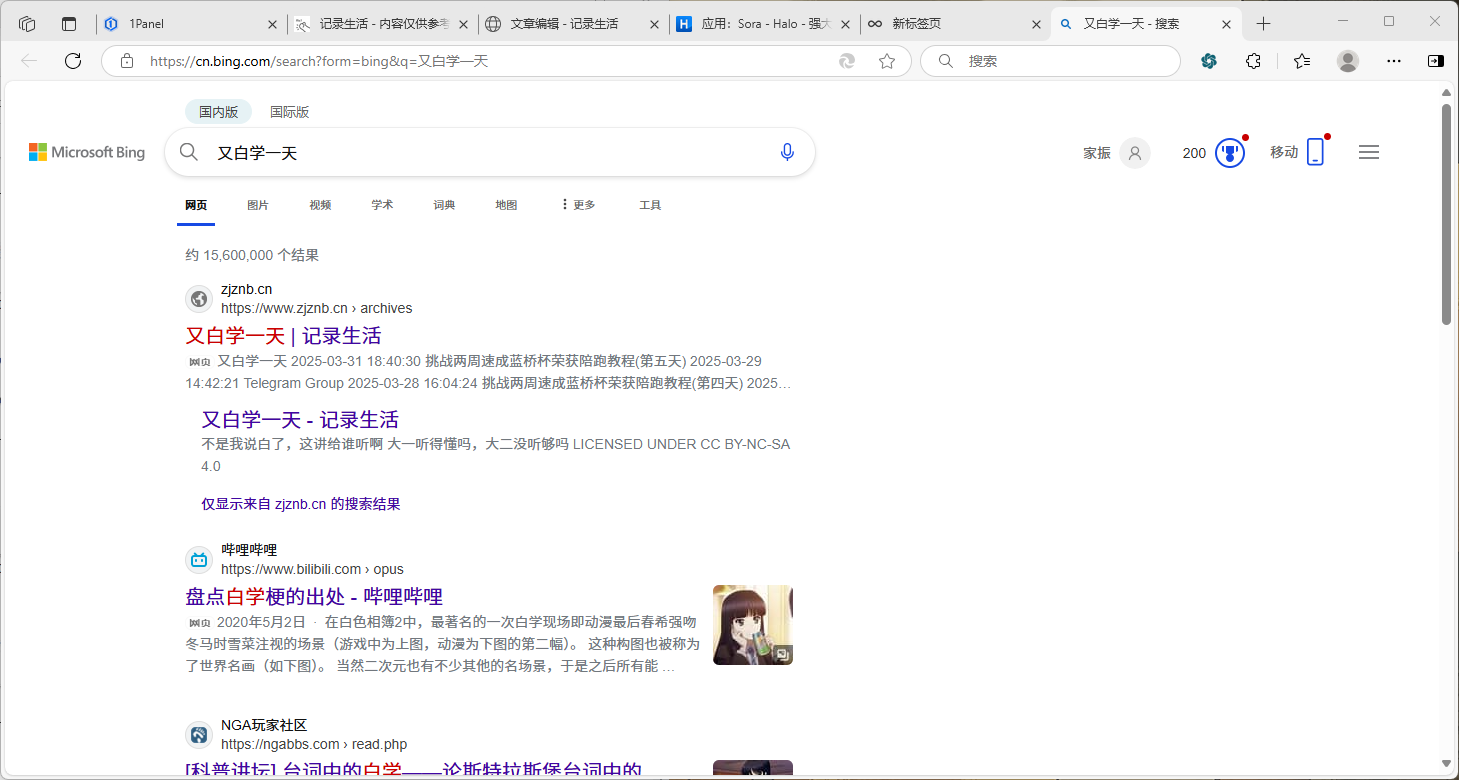Viewport: 1459px width, 780px height.
Task: Open the hamburger settings menu
Action: [1368, 152]
